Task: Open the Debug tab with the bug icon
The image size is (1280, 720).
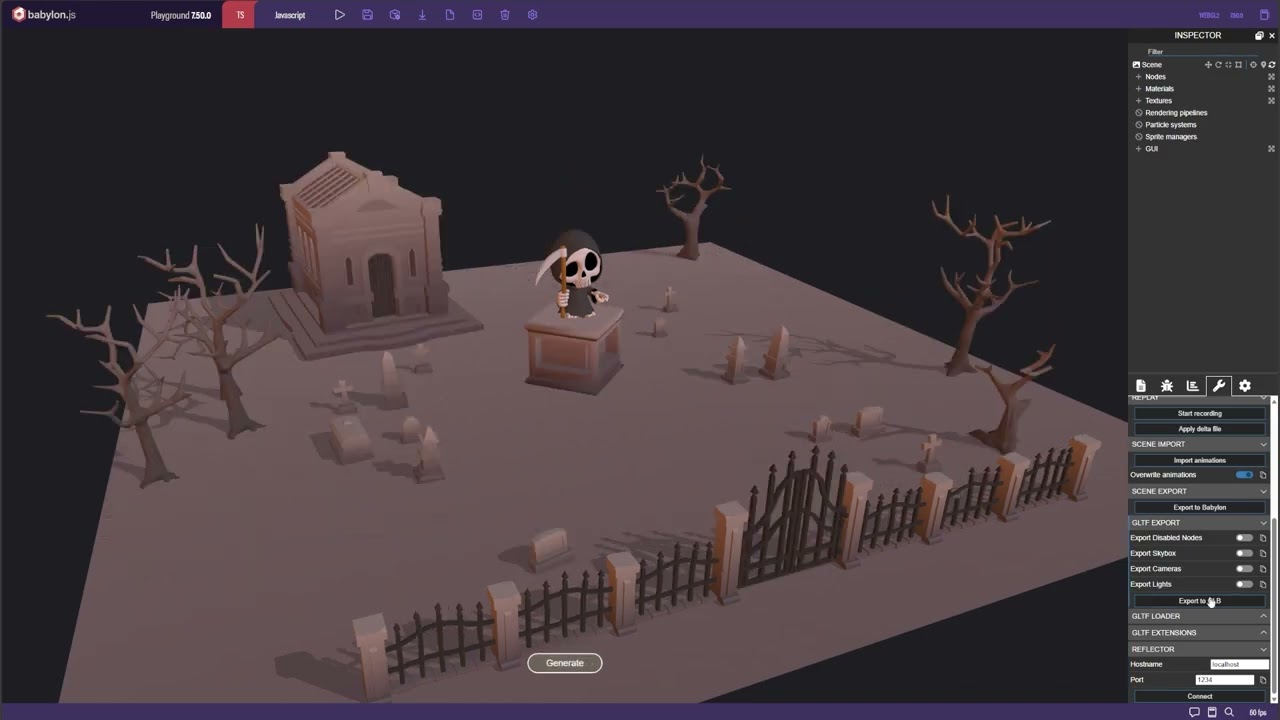Action: coord(1167,386)
